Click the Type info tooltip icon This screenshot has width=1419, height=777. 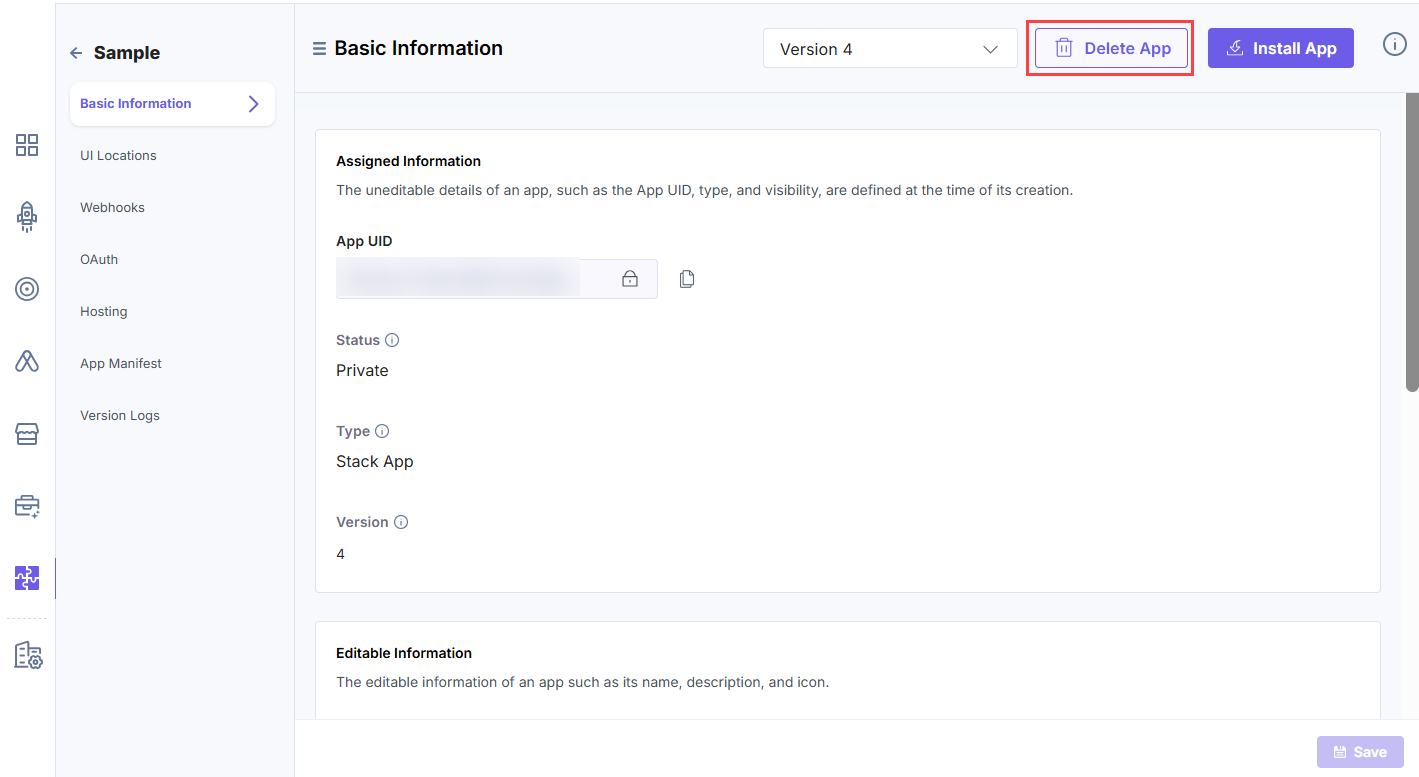tap(382, 431)
